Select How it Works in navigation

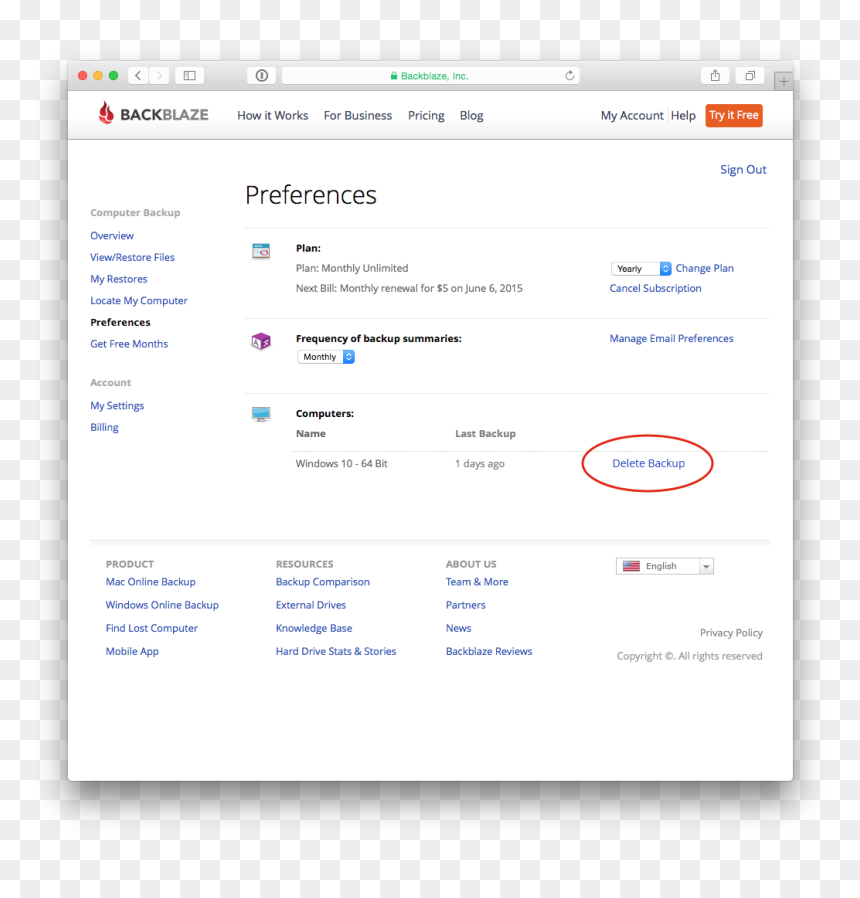coord(273,116)
